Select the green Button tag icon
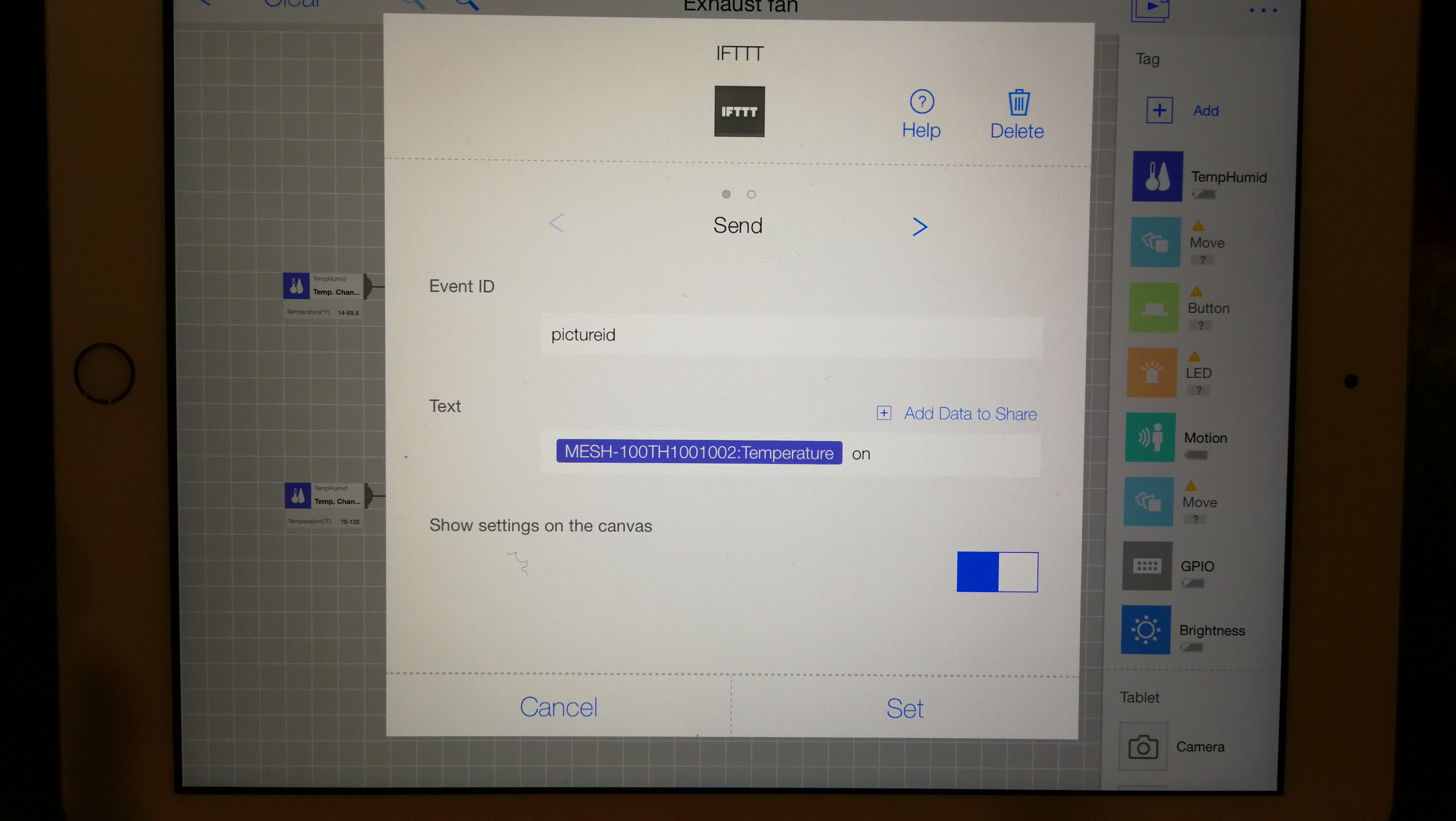The height and width of the screenshot is (821, 1456). [1154, 307]
